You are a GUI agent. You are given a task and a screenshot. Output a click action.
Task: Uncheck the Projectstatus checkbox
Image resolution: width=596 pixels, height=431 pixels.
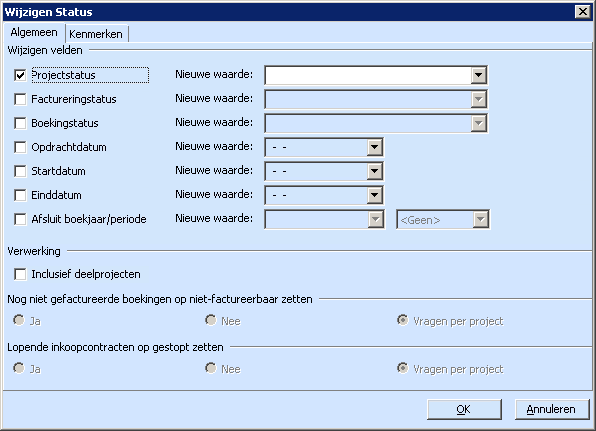[x=20, y=75]
